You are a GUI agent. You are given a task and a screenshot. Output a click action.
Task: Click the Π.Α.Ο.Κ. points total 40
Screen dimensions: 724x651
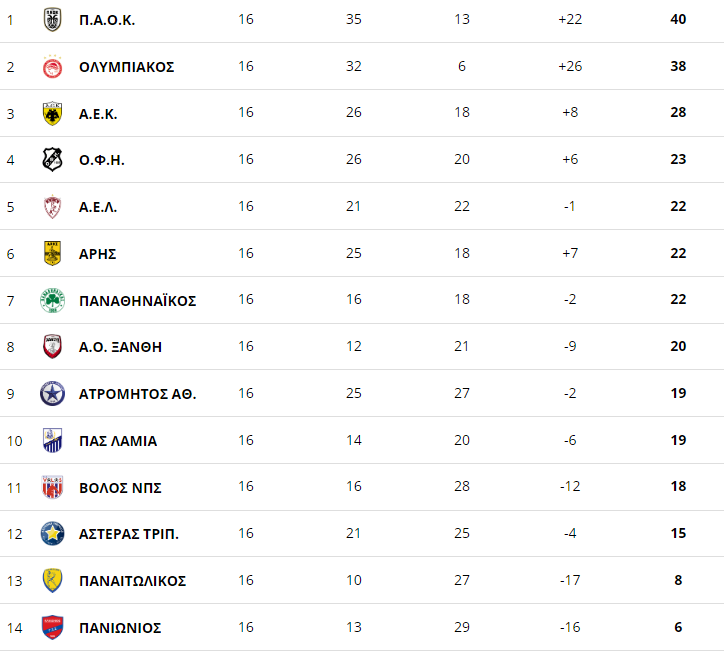click(x=678, y=19)
